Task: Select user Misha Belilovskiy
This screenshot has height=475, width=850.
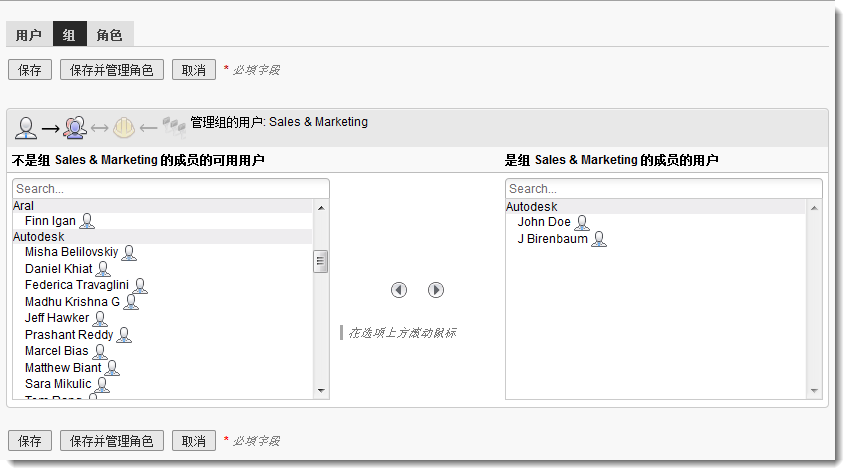Action: (x=72, y=252)
